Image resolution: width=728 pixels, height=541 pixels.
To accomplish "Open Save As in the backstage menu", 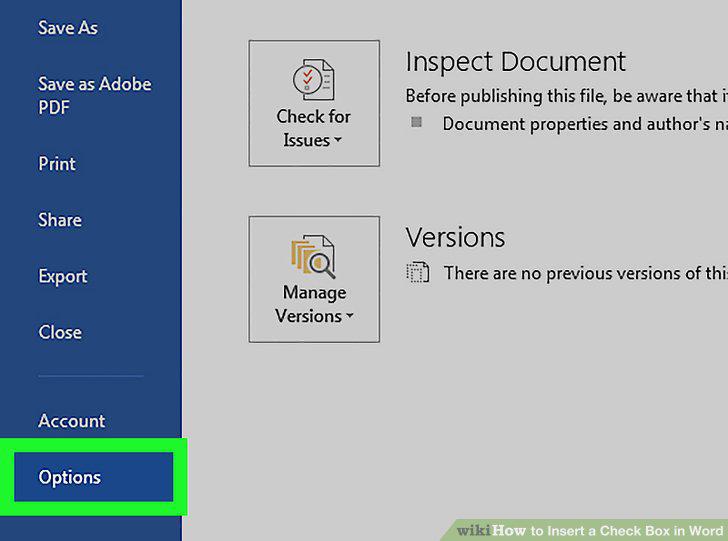I will [x=68, y=28].
